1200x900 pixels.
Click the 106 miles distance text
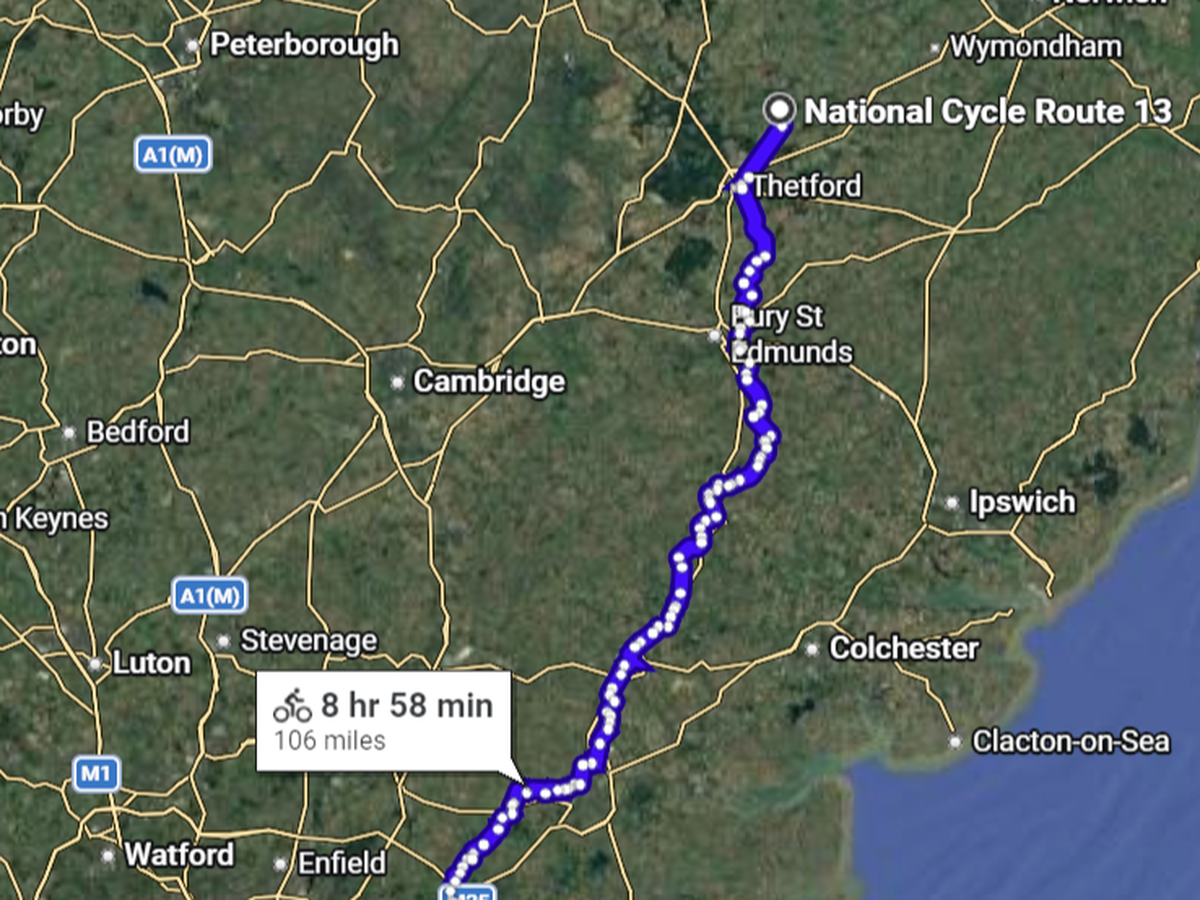click(330, 741)
